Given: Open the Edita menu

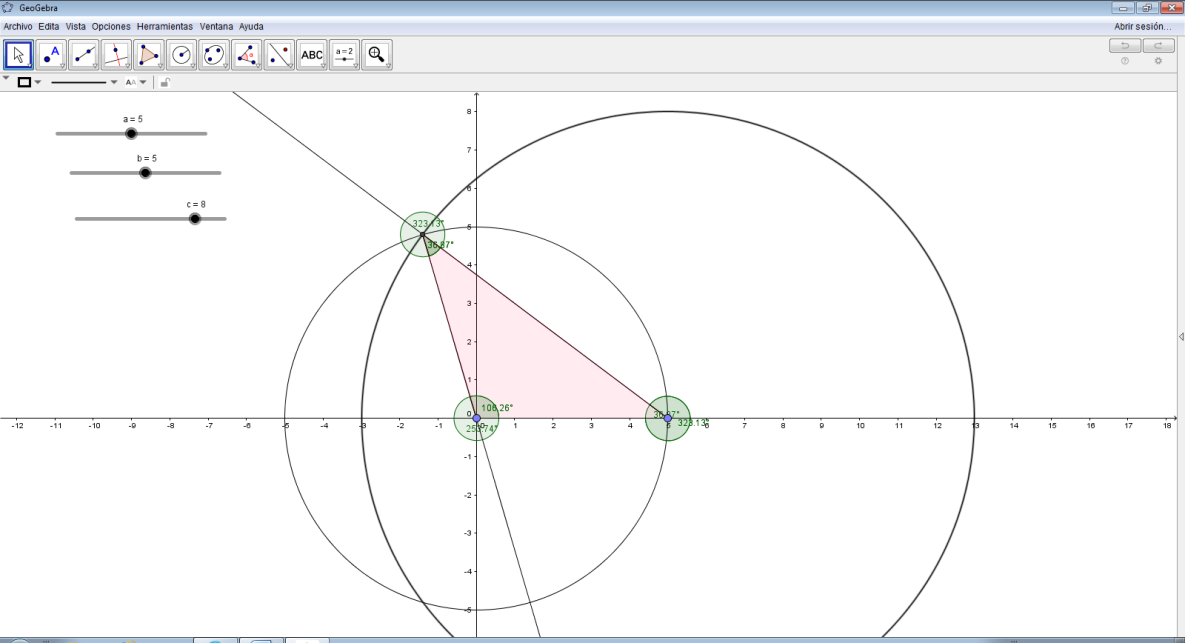Looking at the screenshot, I should (x=48, y=26).
